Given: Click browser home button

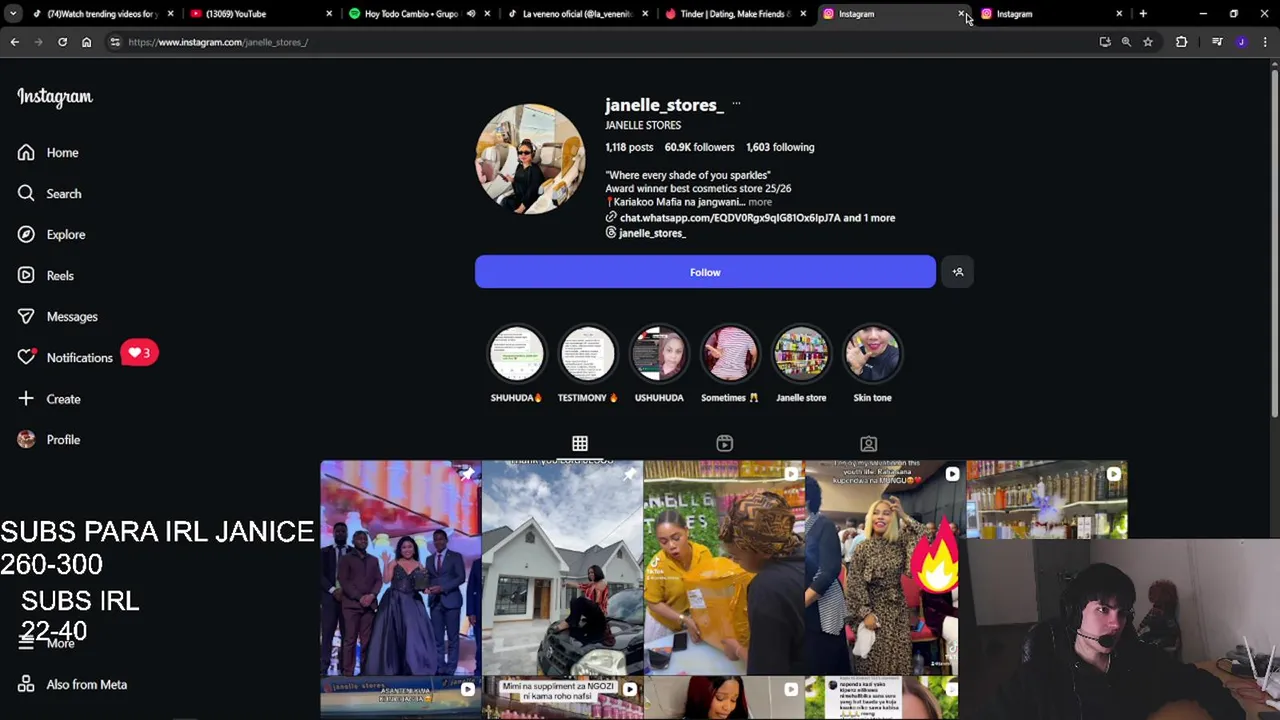Looking at the screenshot, I should (86, 42).
